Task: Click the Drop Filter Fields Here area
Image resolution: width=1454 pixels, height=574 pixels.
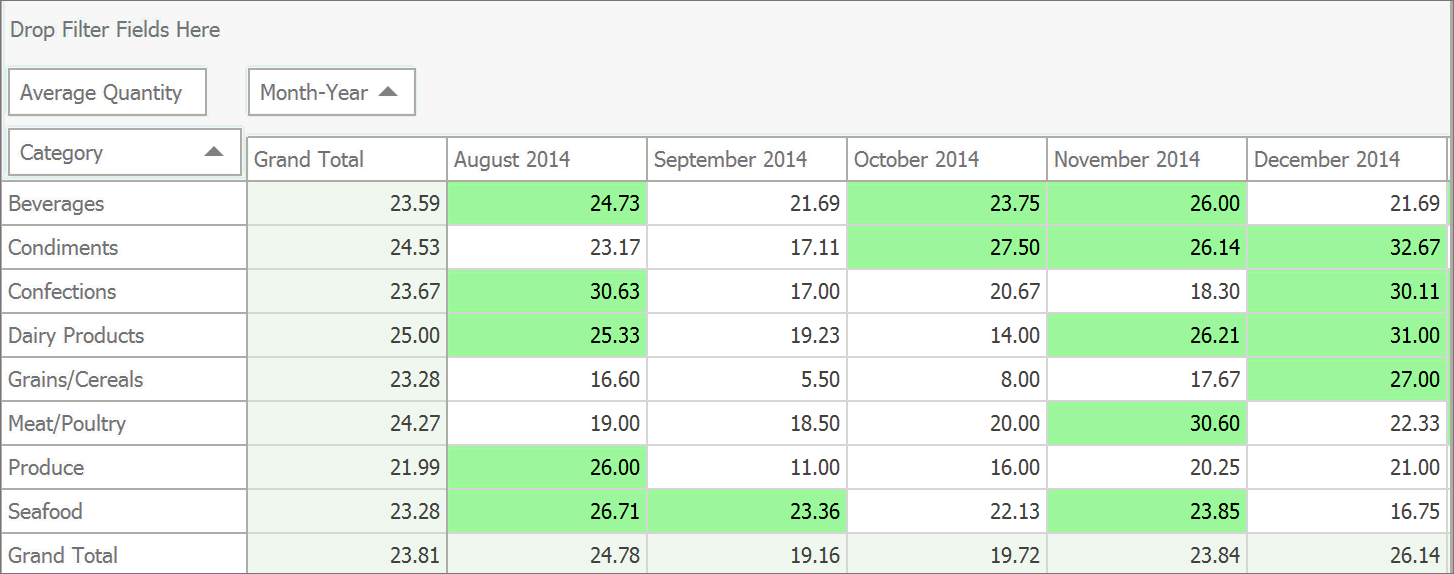Action: coord(115,30)
